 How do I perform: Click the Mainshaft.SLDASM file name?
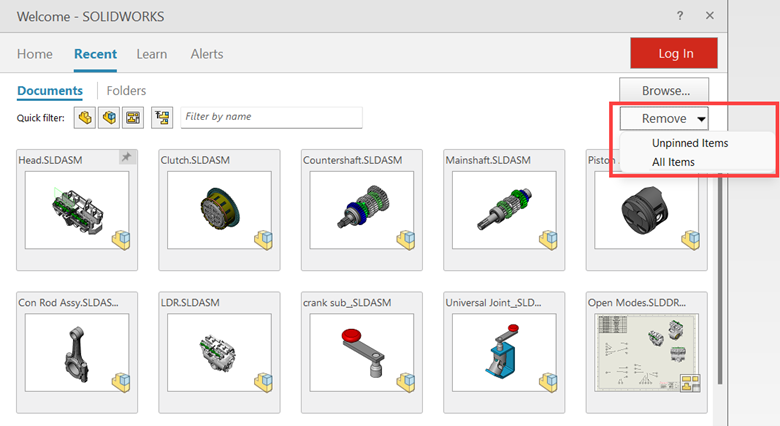click(x=488, y=160)
